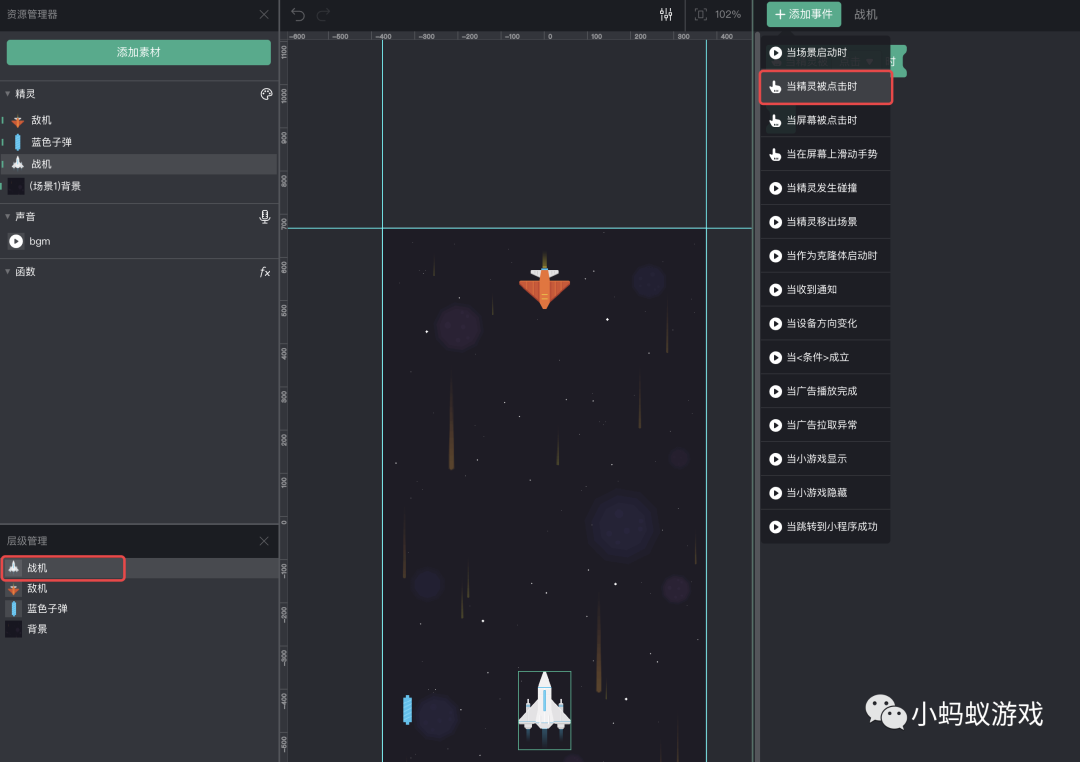Choose event 当收到通知
The height and width of the screenshot is (762, 1080).
pos(825,289)
